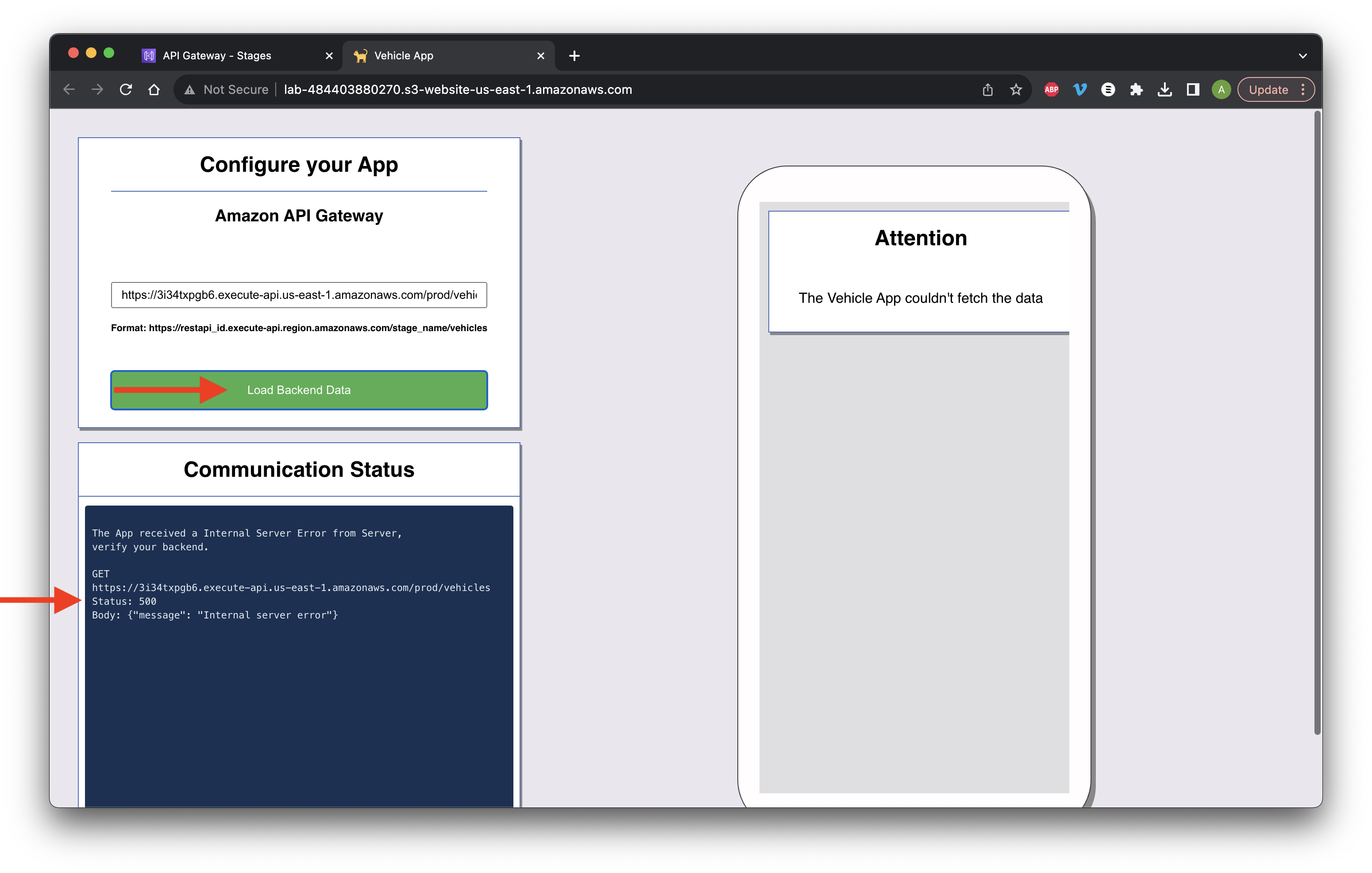
Task: Expand the tab search chevron
Action: tap(1303, 56)
